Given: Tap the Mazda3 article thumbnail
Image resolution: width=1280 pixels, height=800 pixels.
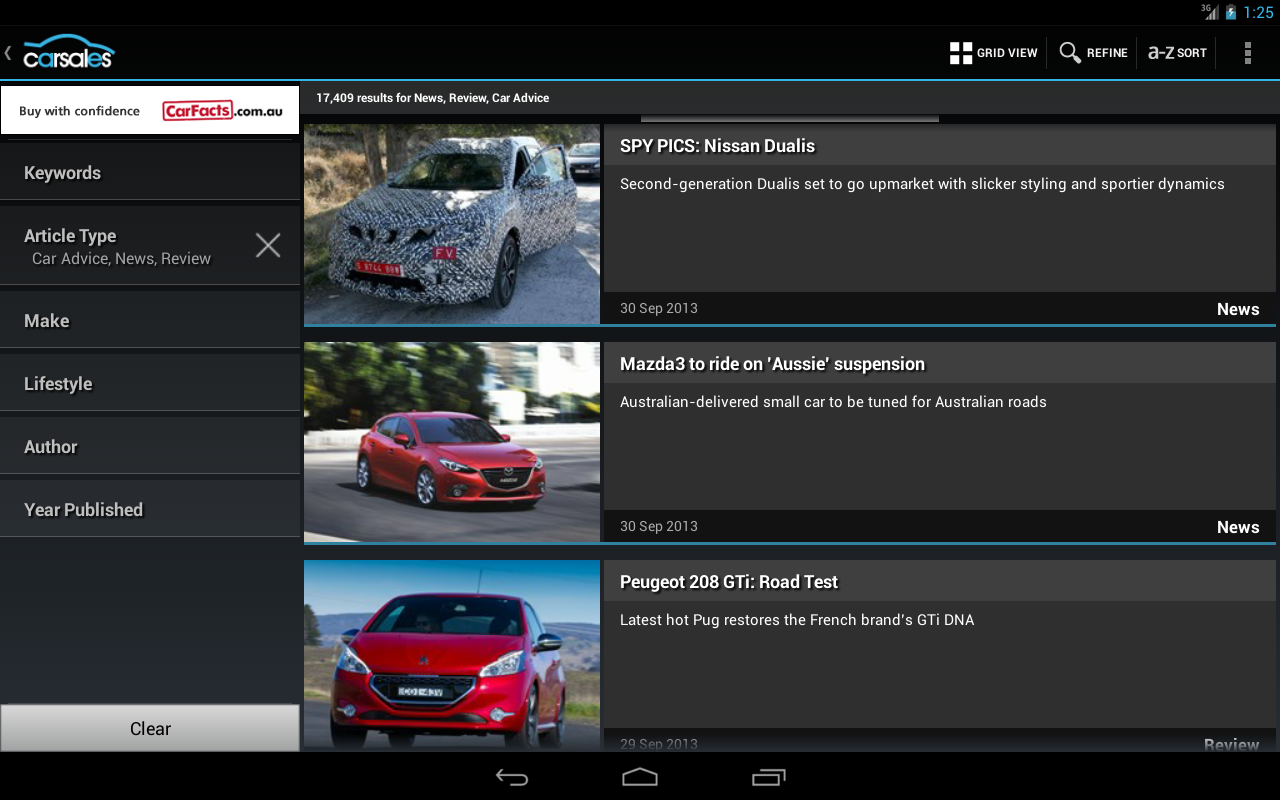Looking at the screenshot, I should [x=451, y=442].
